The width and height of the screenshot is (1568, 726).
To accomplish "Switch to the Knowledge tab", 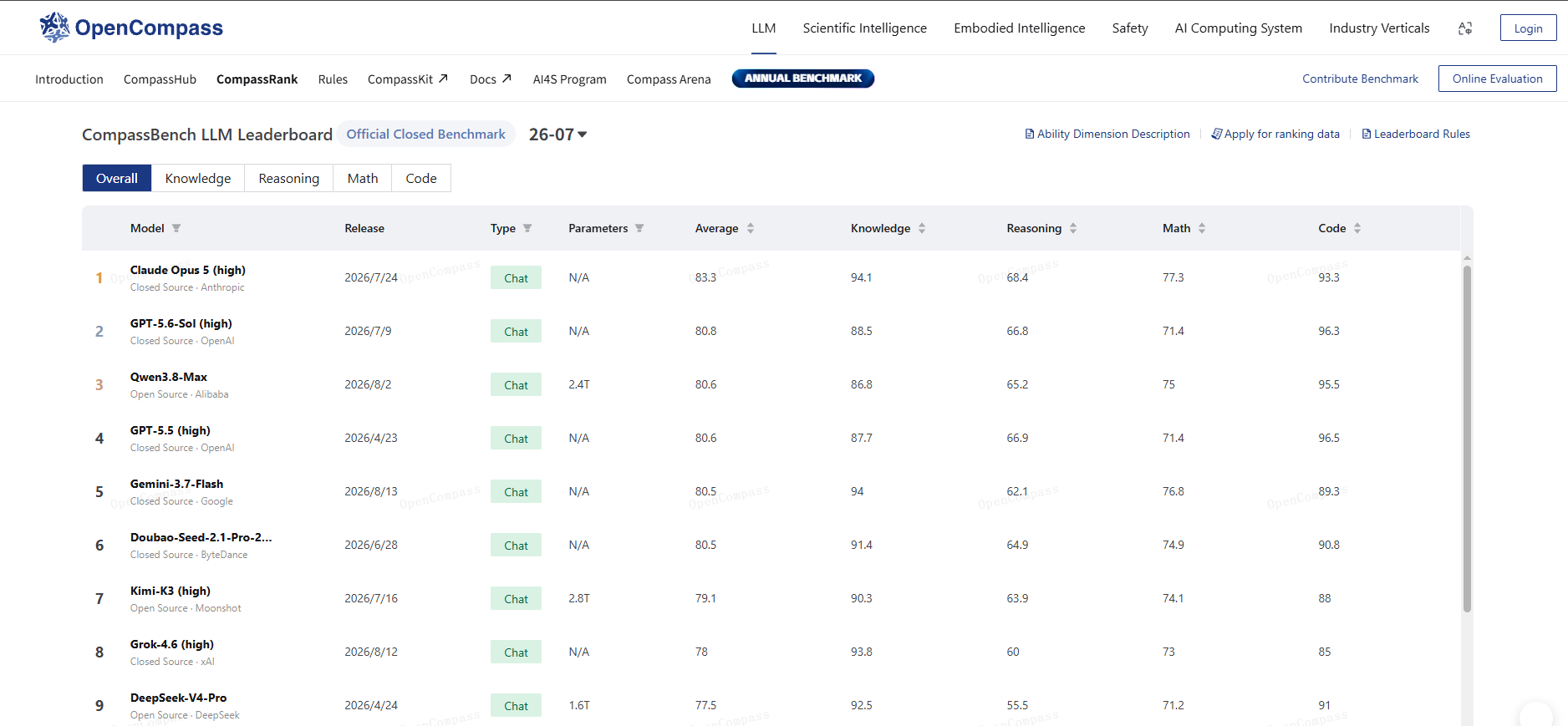I will [198, 178].
